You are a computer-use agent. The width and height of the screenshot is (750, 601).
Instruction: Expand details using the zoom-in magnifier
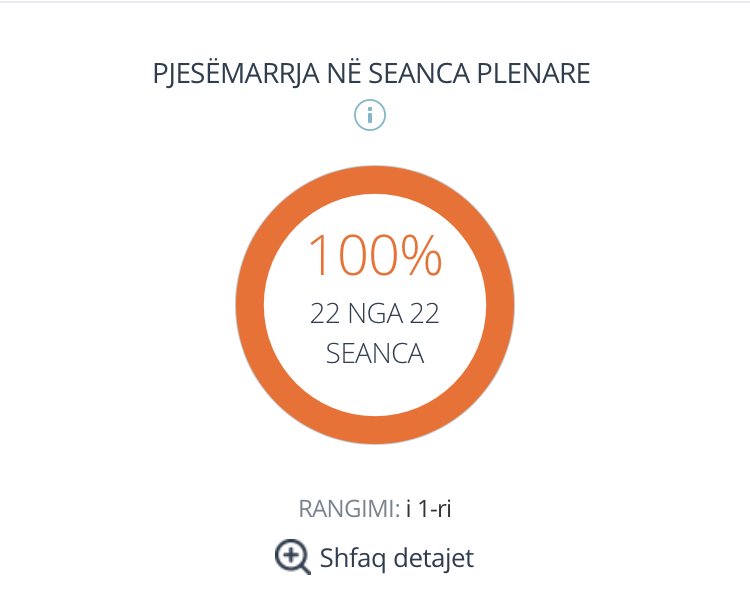point(293,557)
